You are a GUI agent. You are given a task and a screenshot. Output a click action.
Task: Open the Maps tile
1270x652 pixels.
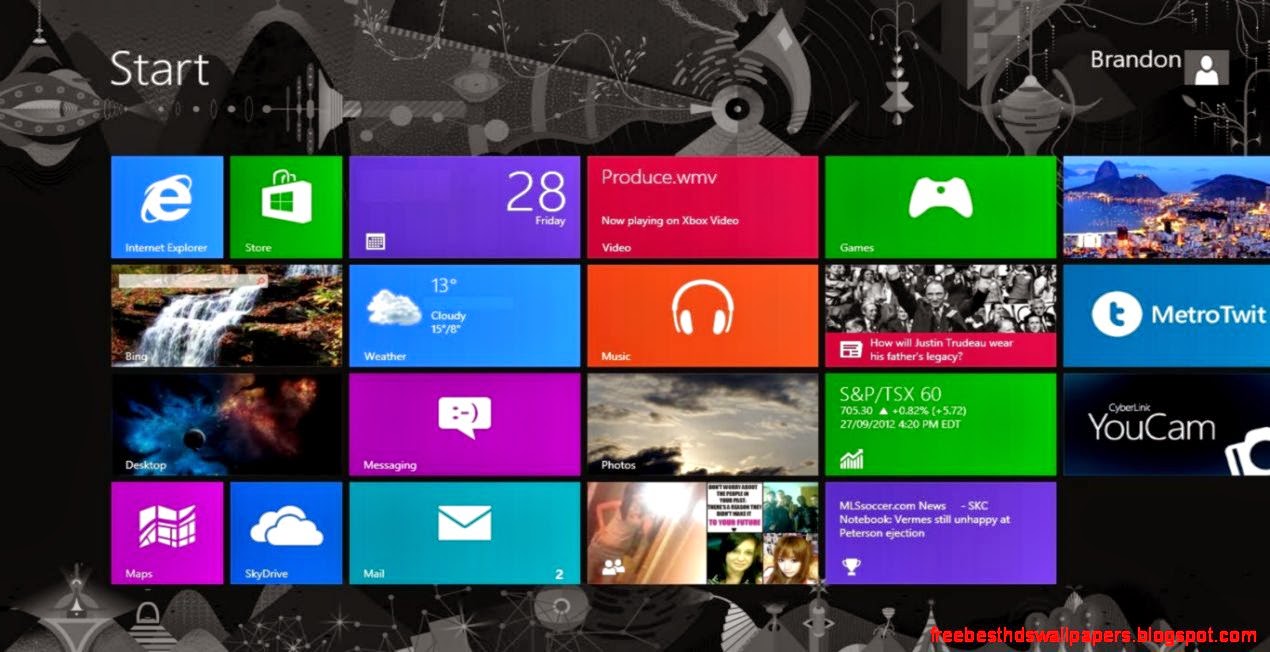pos(167,533)
